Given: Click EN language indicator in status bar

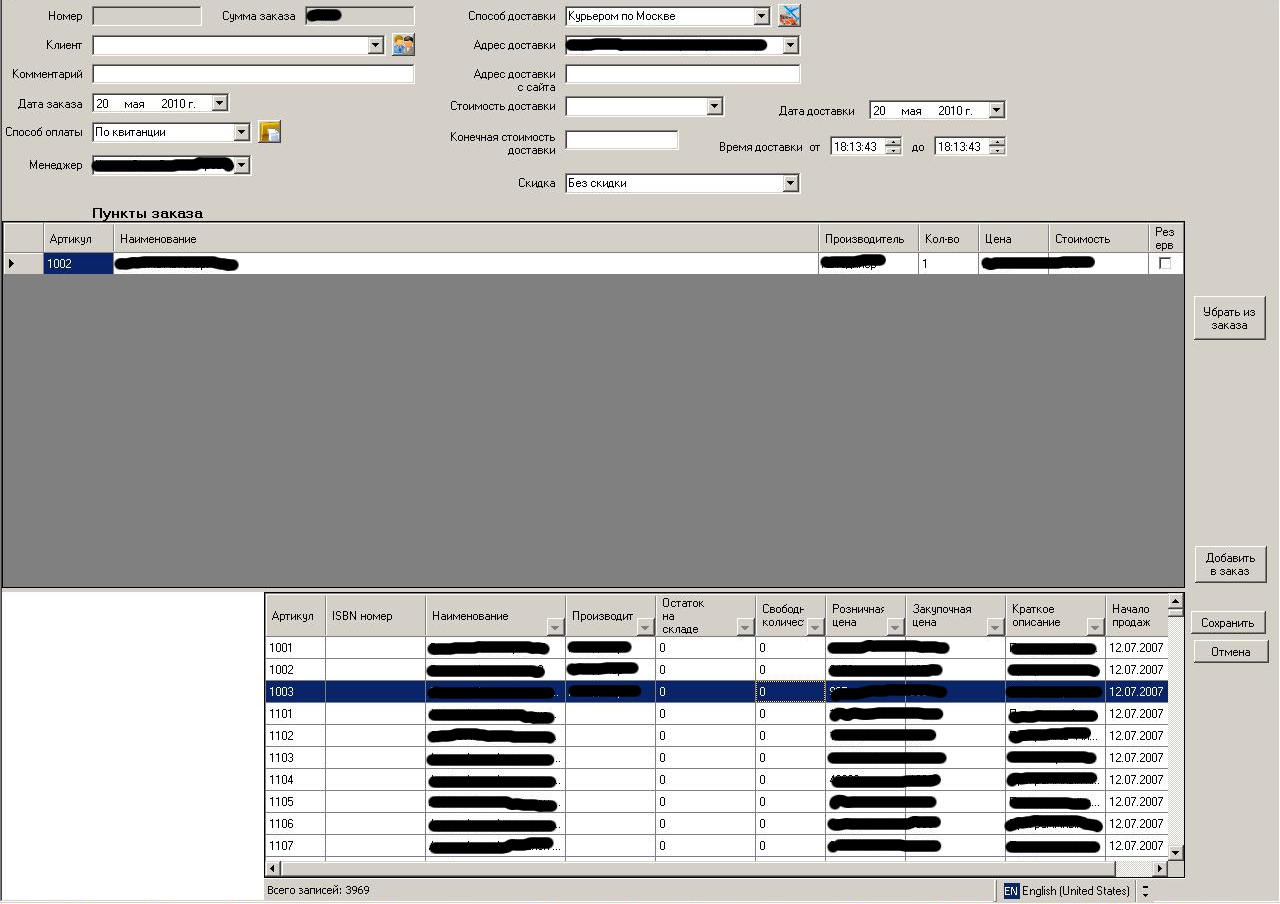Looking at the screenshot, I should [1011, 891].
